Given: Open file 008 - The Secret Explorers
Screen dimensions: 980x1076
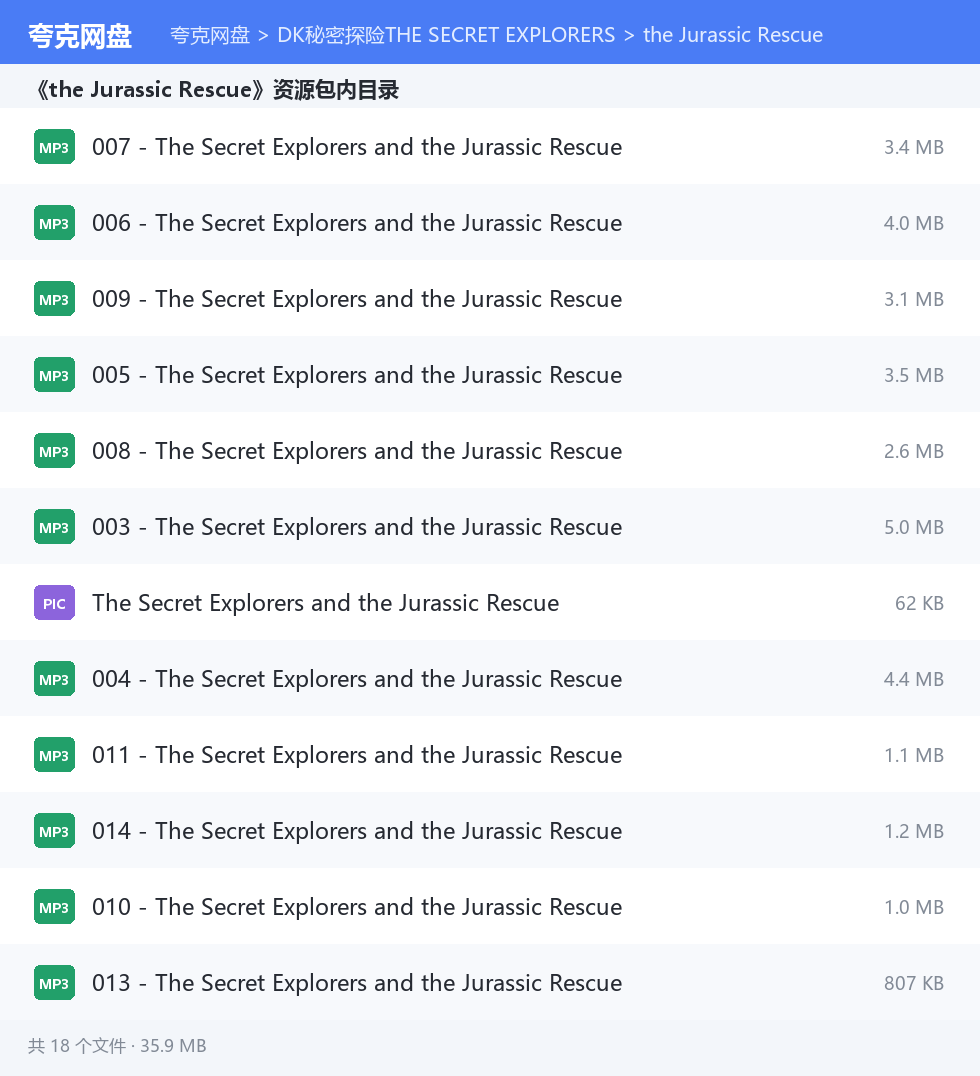Looking at the screenshot, I should [x=357, y=451].
